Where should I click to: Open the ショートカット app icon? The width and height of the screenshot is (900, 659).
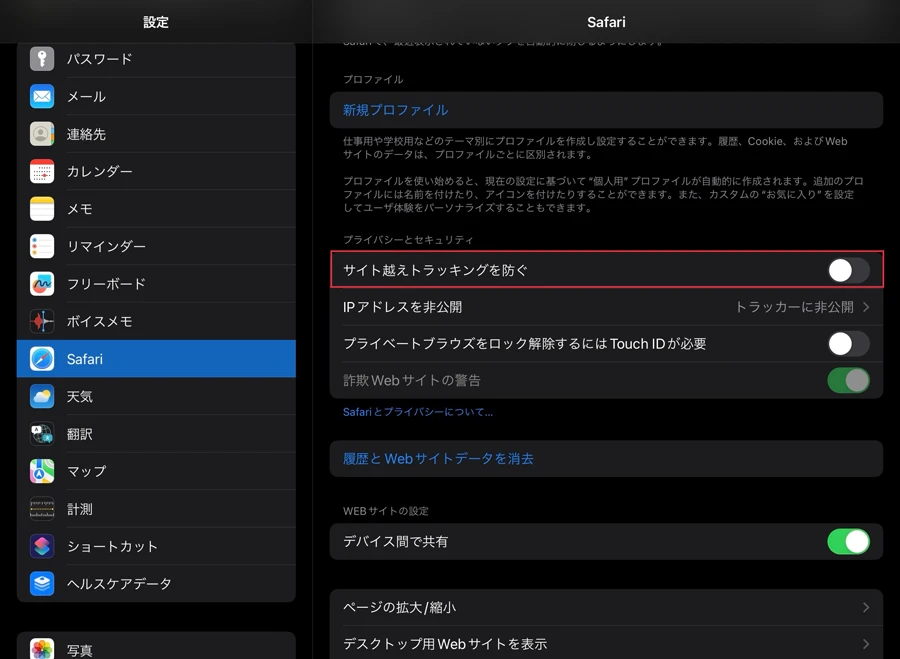42,546
